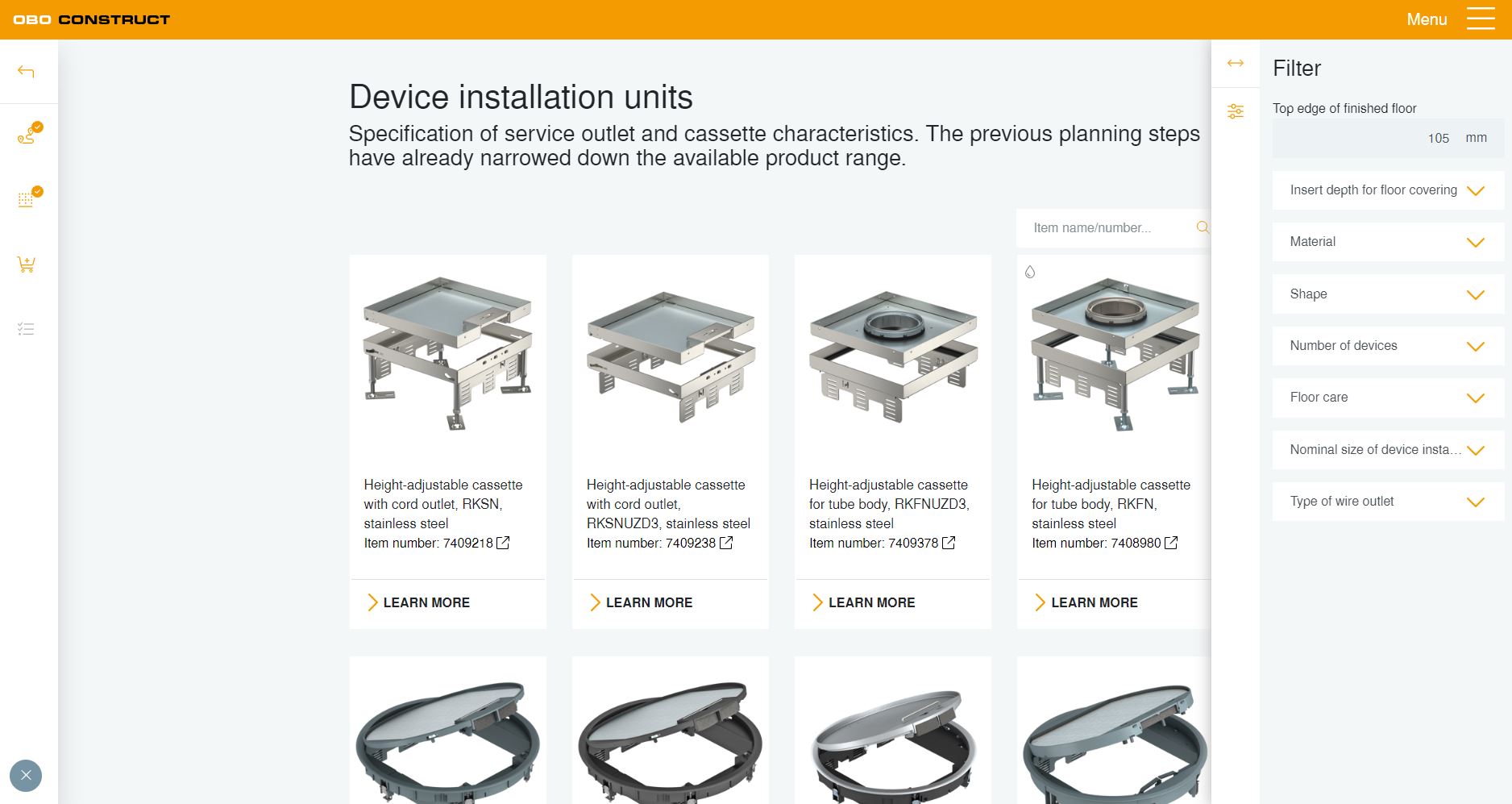This screenshot has height=804, width=1512.
Task: Click the back arrow icon in sidebar
Action: [26, 72]
